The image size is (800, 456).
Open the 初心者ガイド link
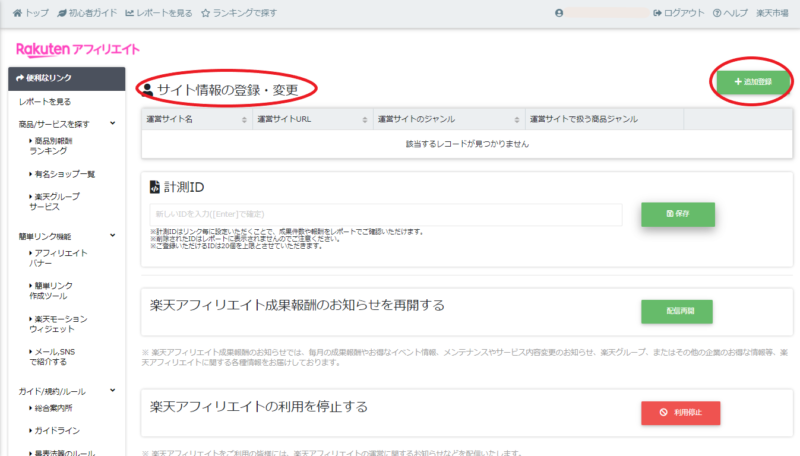(87, 13)
